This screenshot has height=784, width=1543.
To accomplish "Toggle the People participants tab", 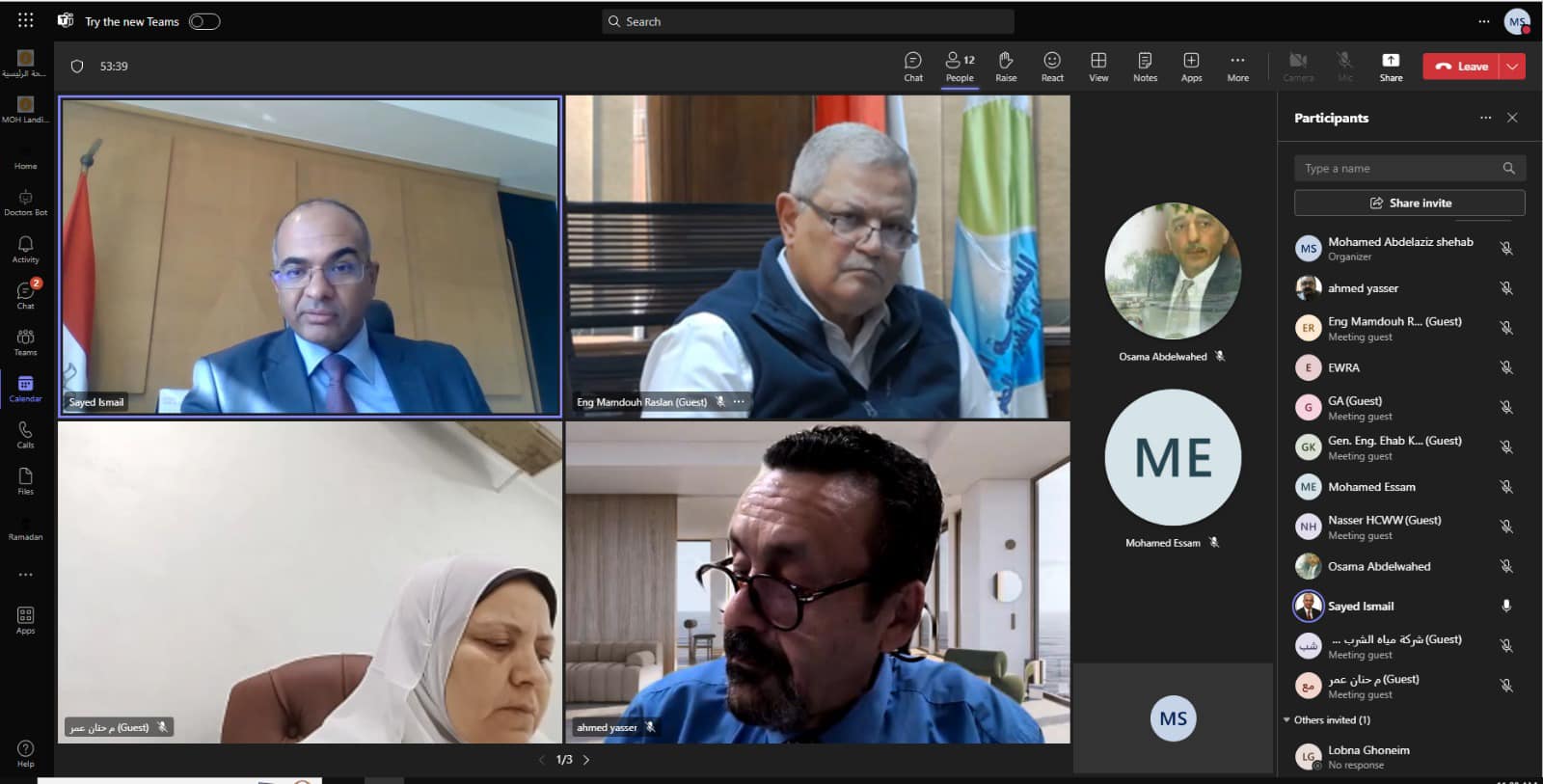I will (x=959, y=66).
